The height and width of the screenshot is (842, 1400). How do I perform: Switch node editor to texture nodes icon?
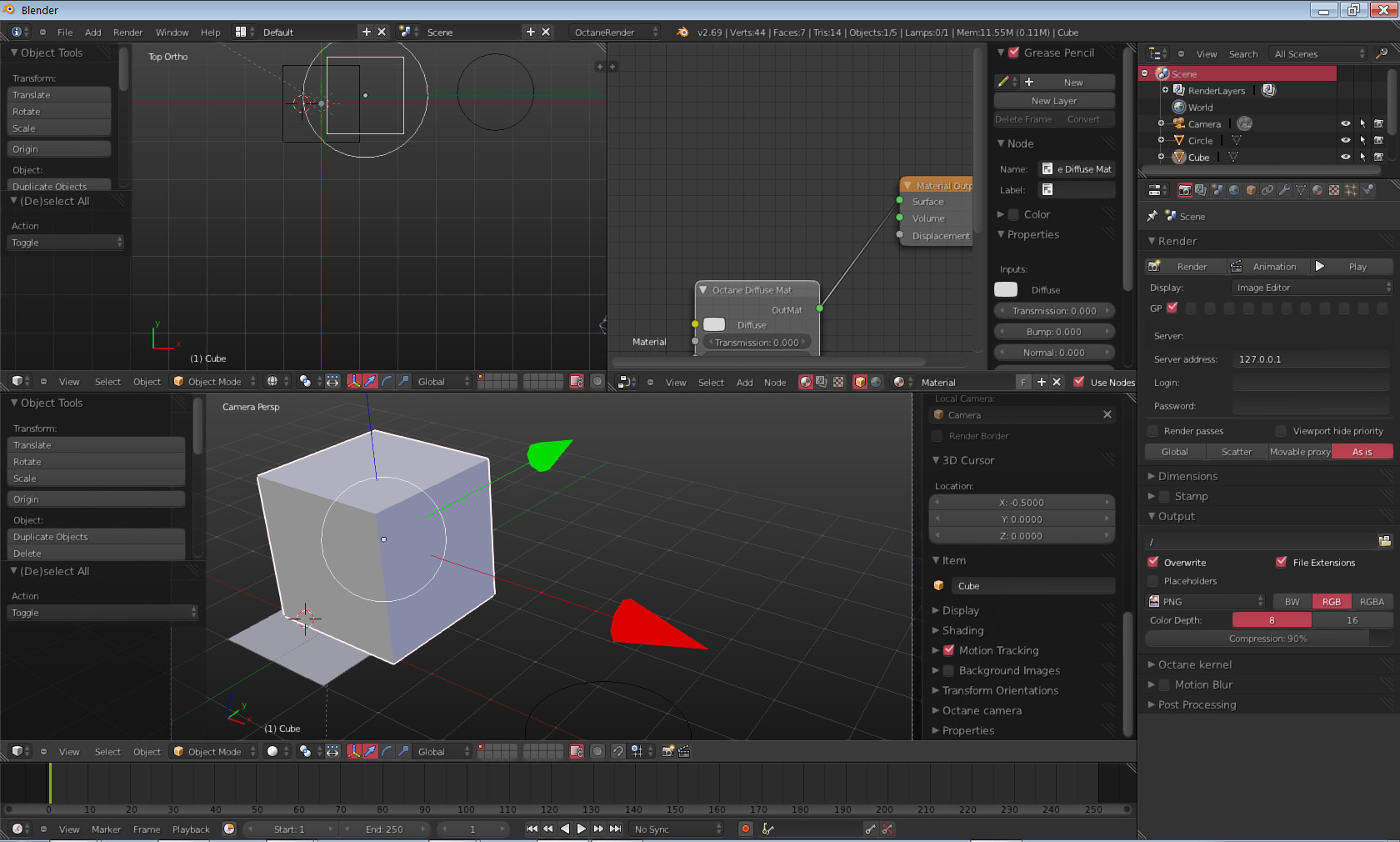point(838,382)
